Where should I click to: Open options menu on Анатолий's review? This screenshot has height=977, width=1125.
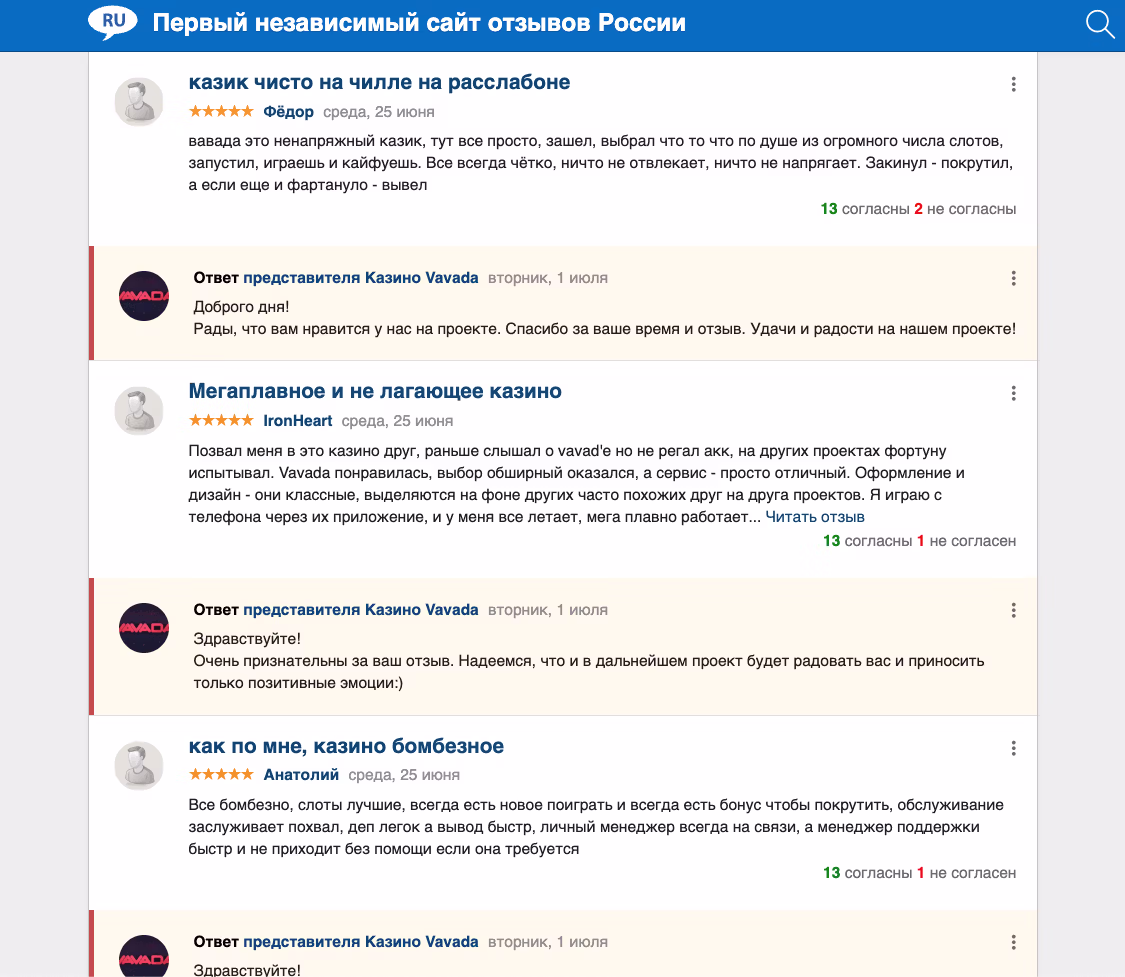click(1013, 747)
